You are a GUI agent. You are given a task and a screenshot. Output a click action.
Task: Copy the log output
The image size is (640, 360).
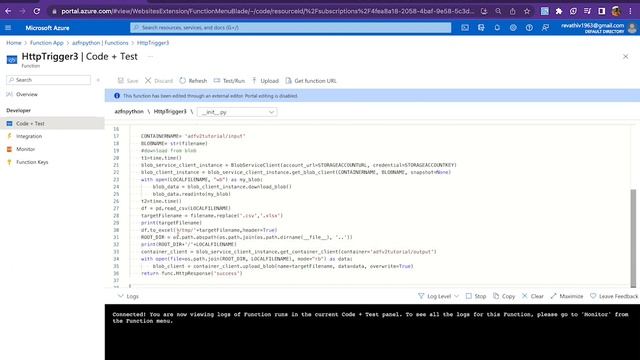(x=504, y=296)
